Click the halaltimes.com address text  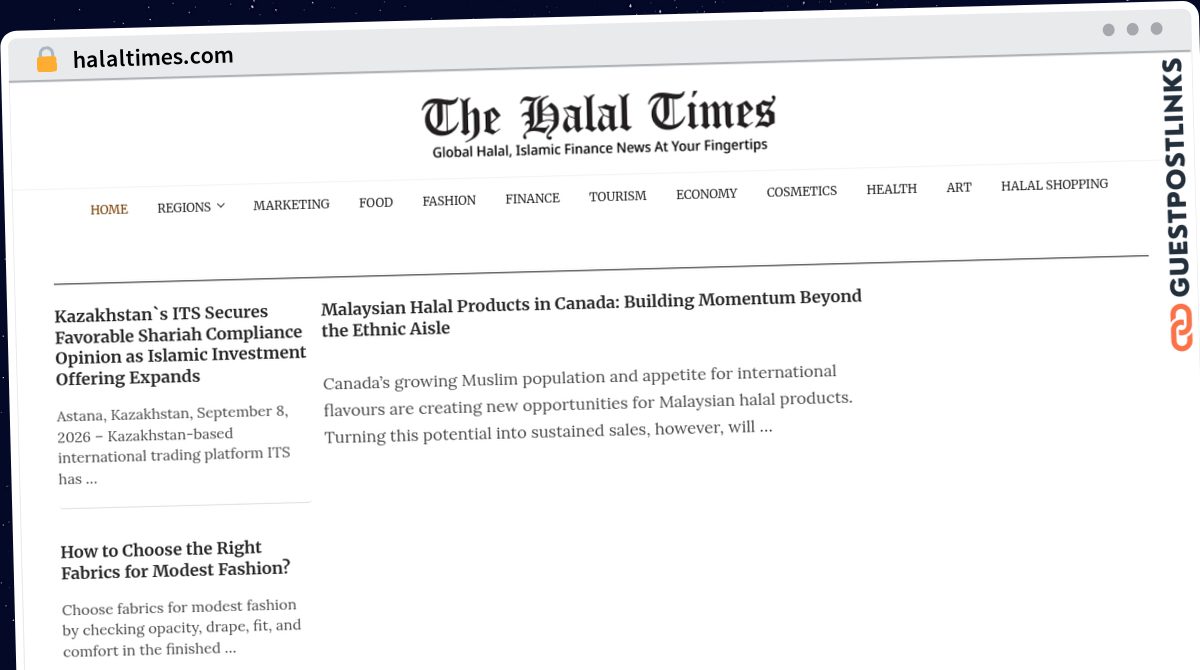click(x=153, y=57)
